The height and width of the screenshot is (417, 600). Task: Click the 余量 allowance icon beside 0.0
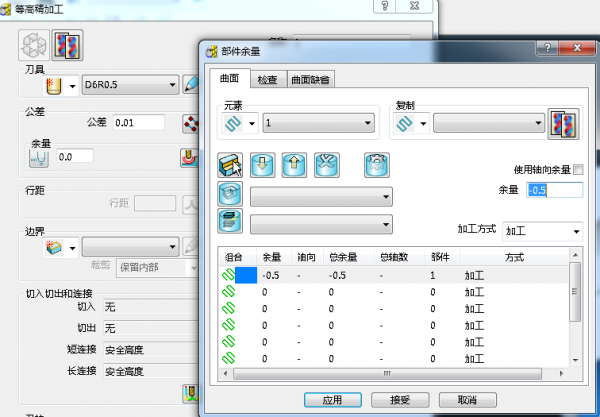pos(39,157)
